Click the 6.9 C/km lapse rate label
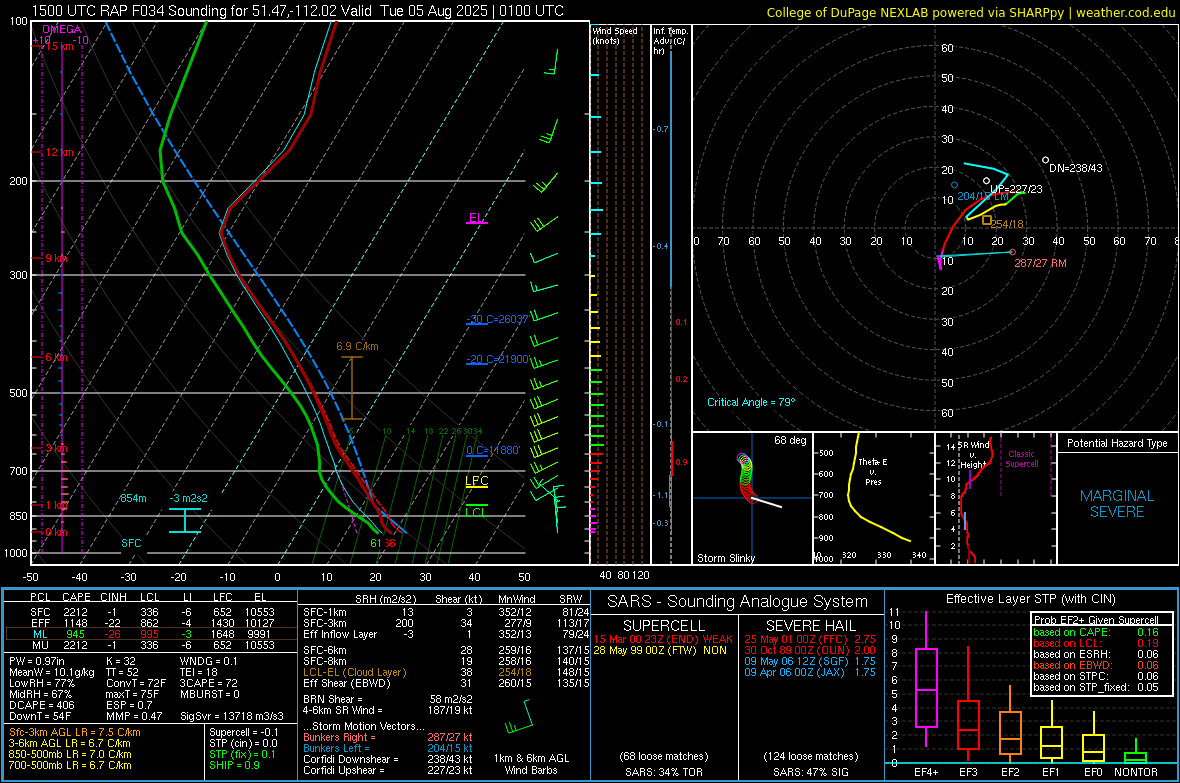The width and height of the screenshot is (1180, 783). point(357,346)
